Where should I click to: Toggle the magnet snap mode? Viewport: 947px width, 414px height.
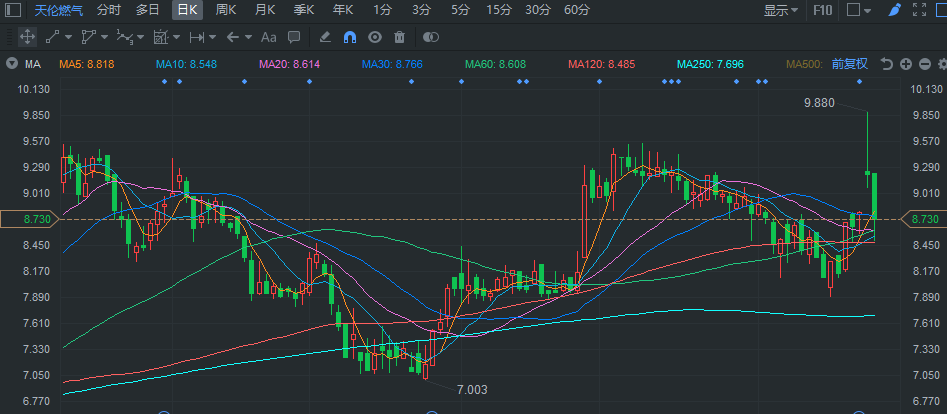coord(350,37)
